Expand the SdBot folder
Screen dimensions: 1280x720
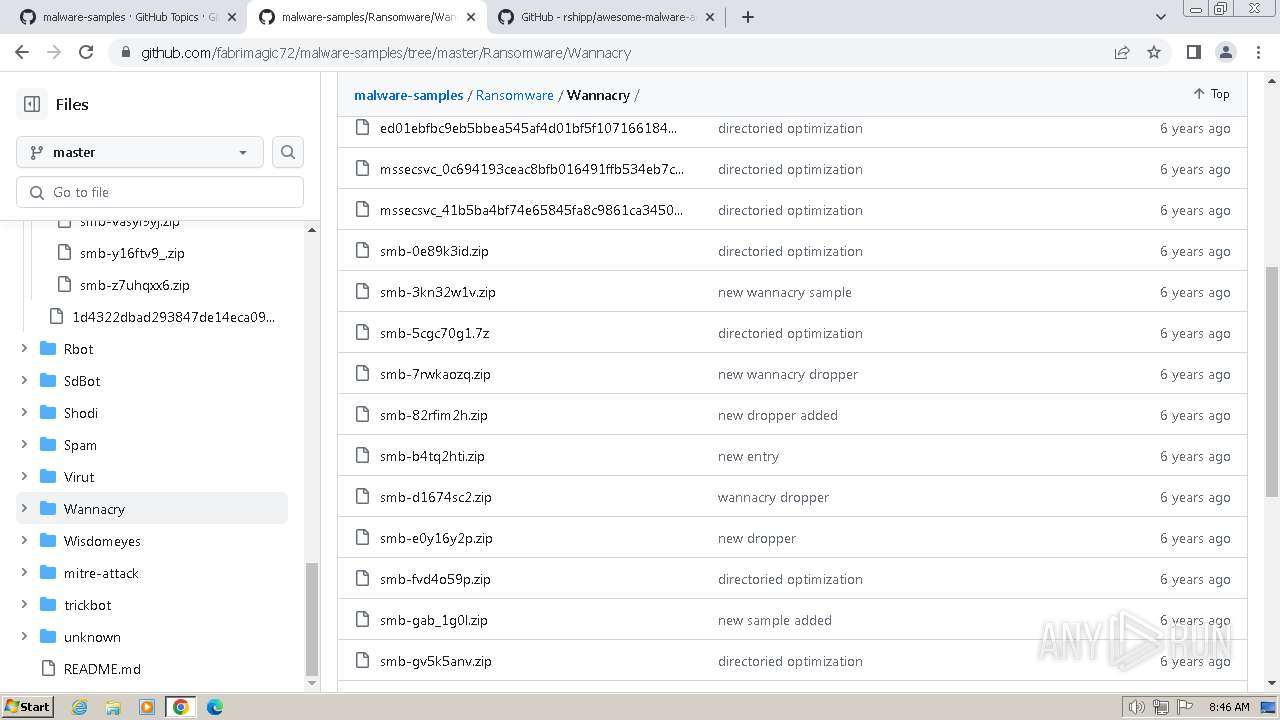coord(24,381)
